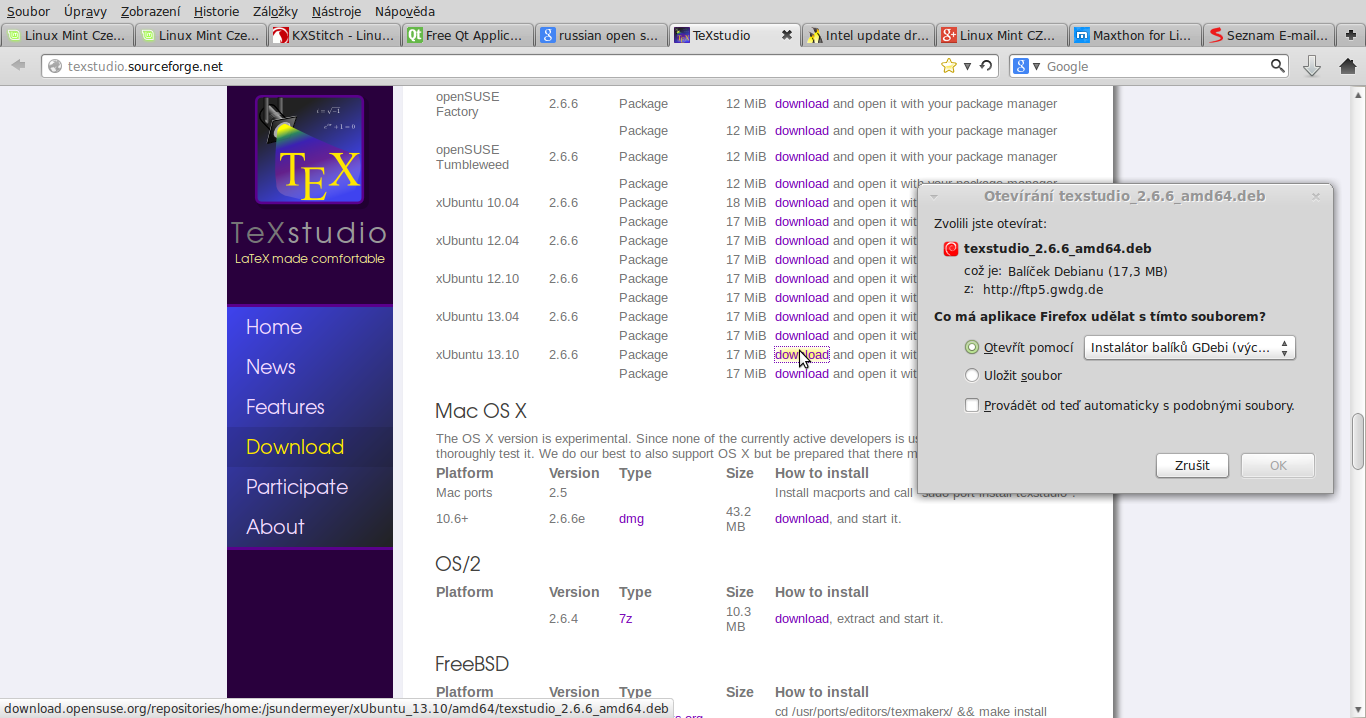1366x718 pixels.
Task: Click the browser back arrow button
Action: tap(18, 66)
